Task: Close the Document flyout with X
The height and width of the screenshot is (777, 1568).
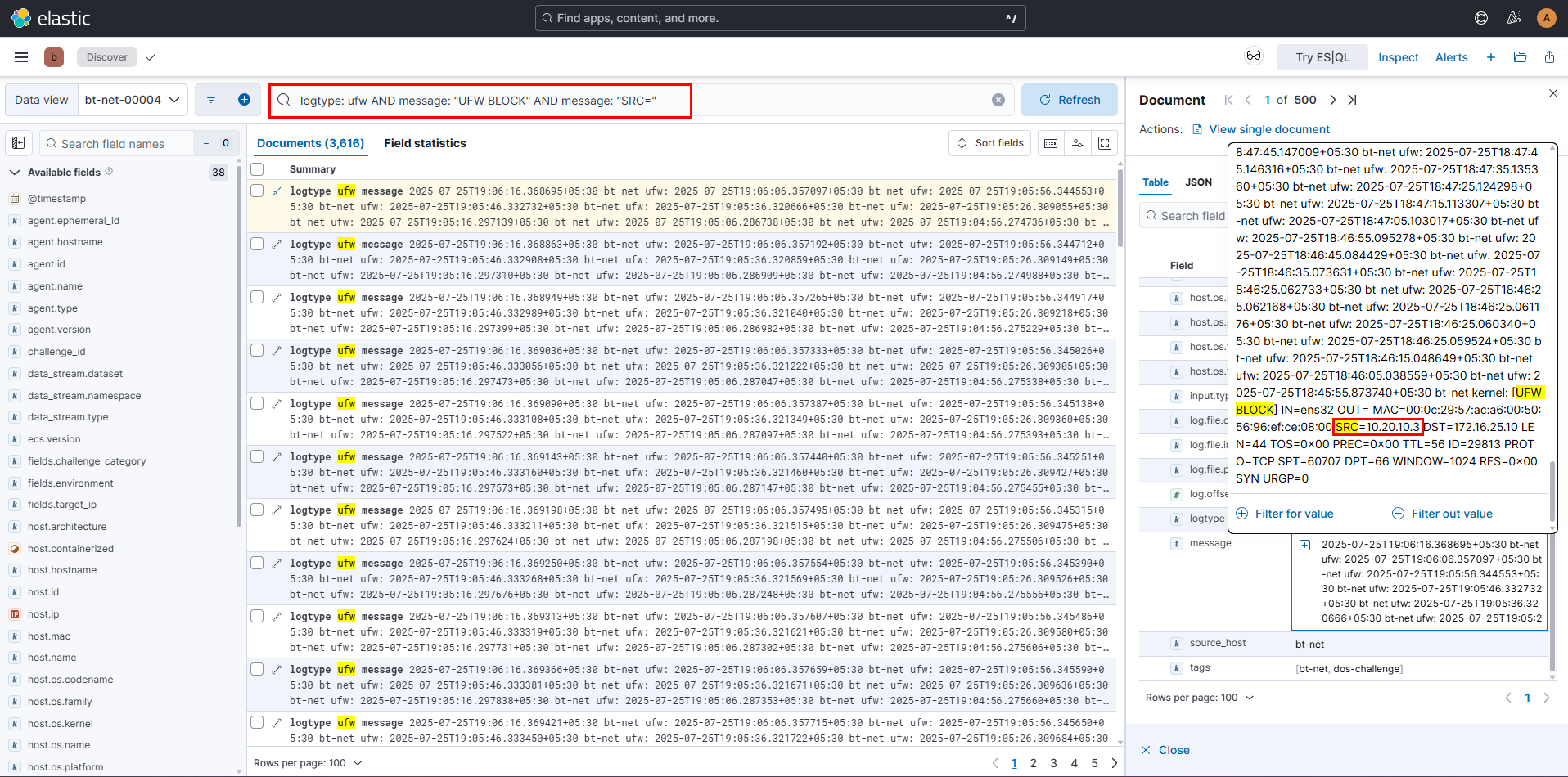Action: [1553, 93]
